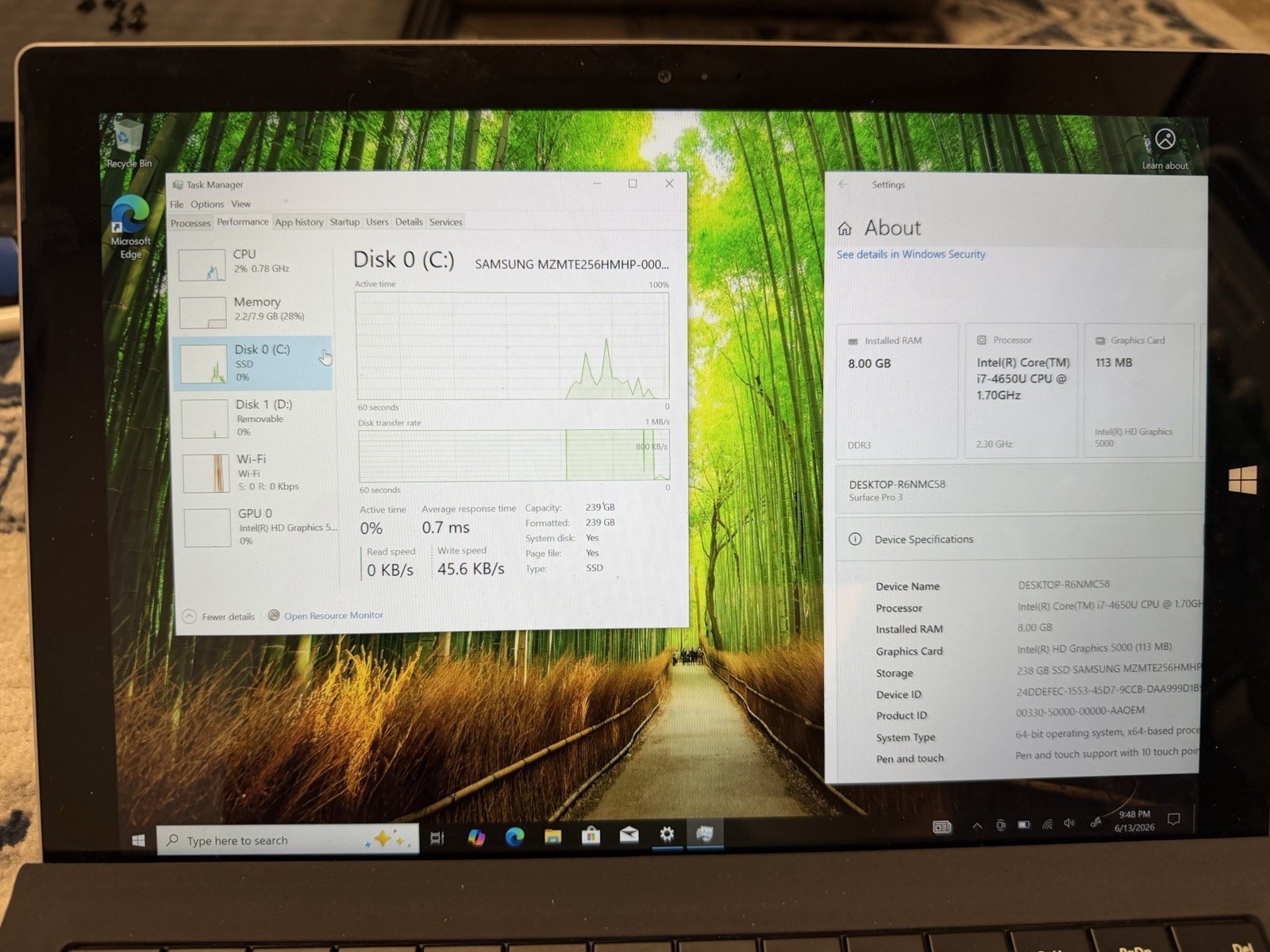Open the Recycle Bin desktop icon
Viewport: 1270px width, 952px height.
coord(128,143)
